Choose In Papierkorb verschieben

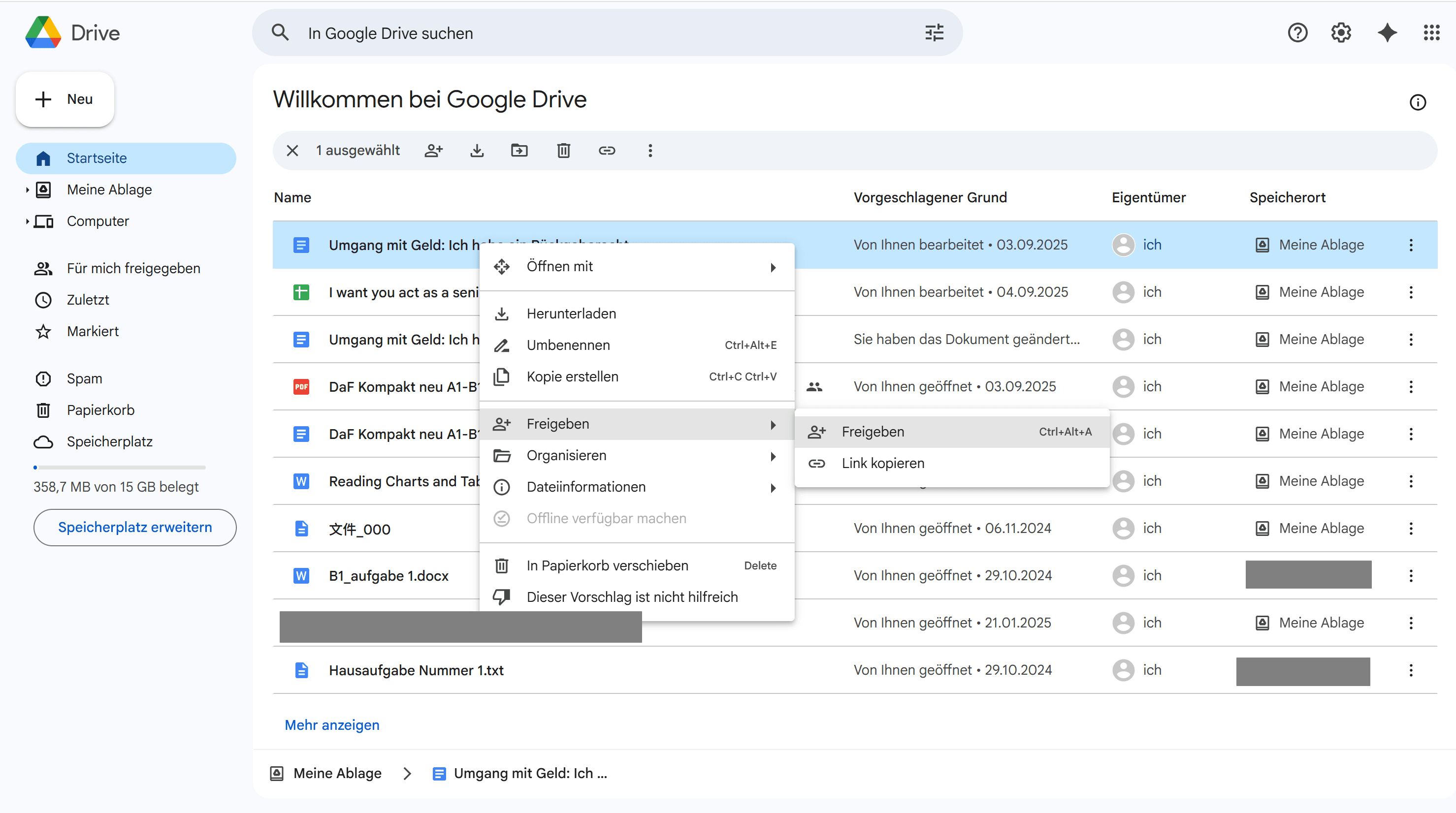pos(637,566)
